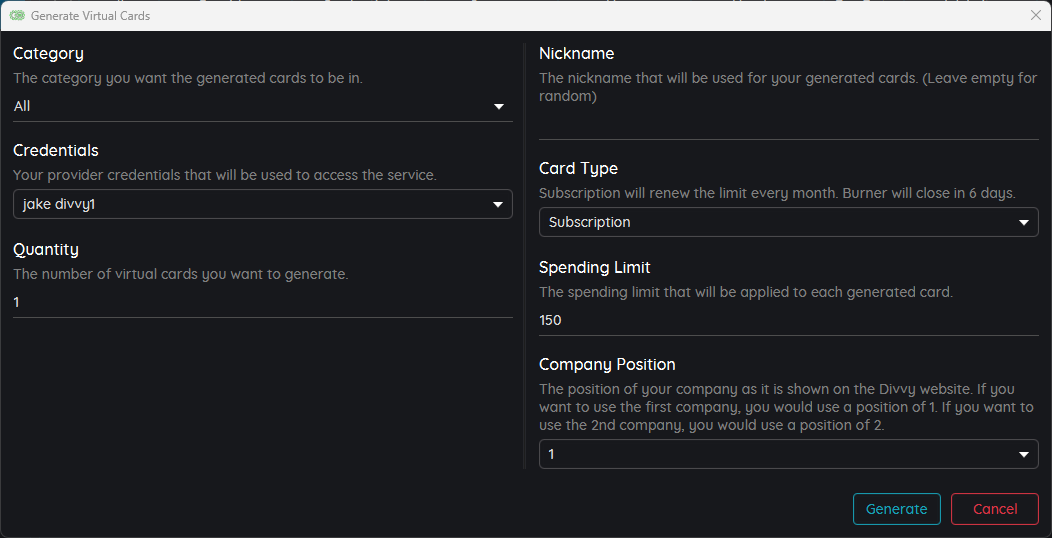This screenshot has width=1052, height=538.
Task: Click the Spending Limit heading label
Action: [594, 267]
